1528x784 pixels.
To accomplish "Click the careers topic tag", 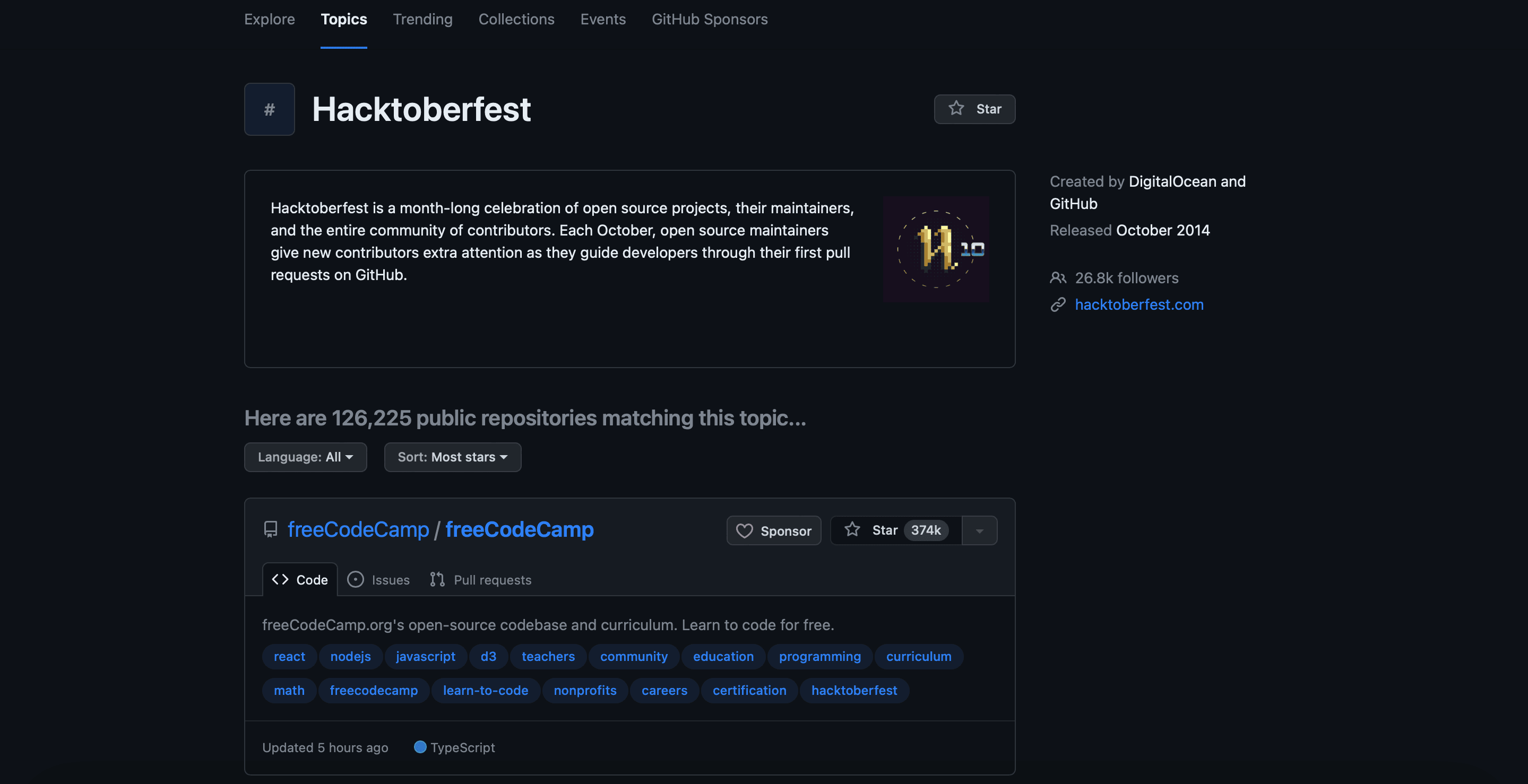I will pos(664,690).
